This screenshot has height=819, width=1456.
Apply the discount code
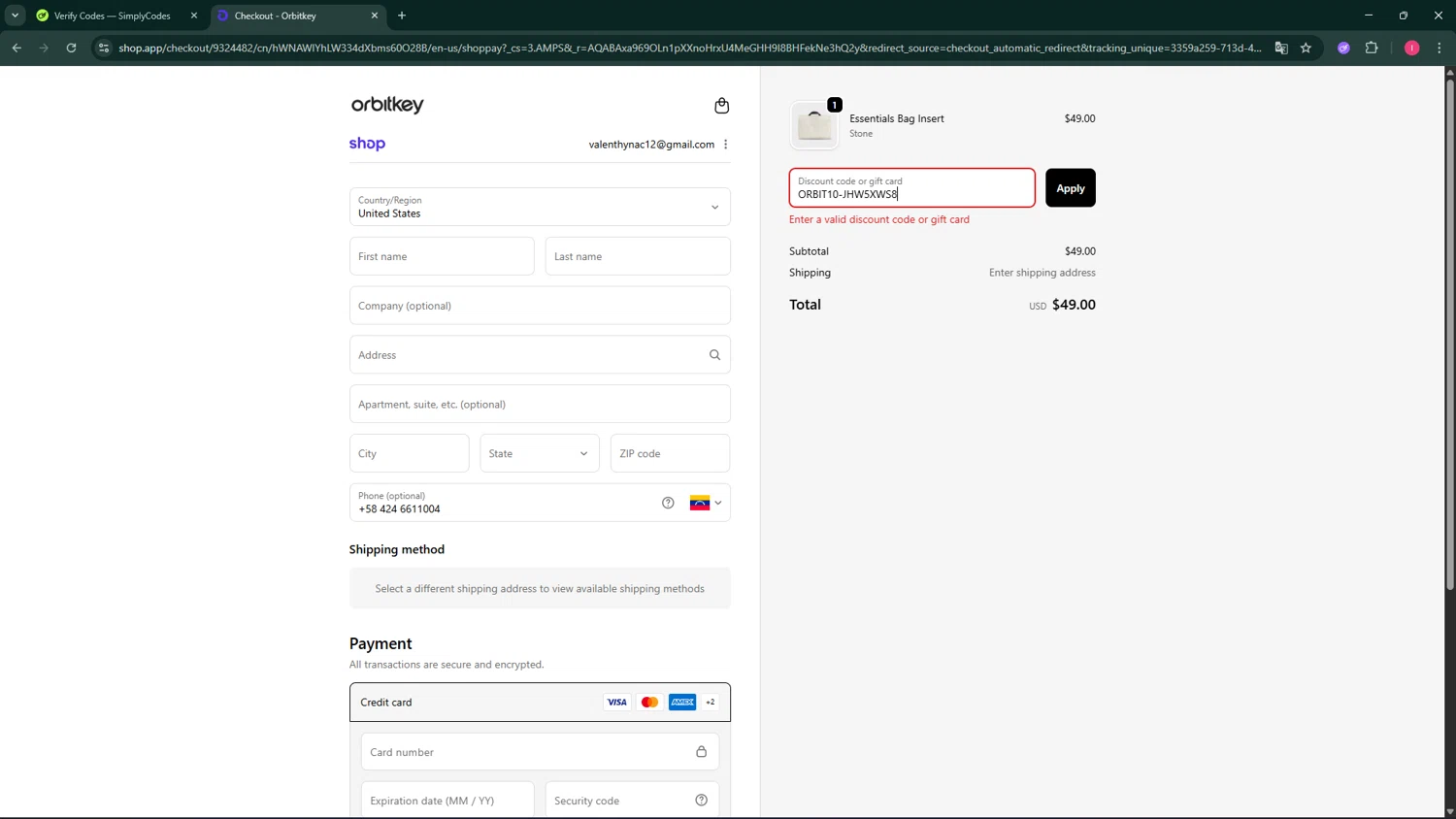(1071, 188)
